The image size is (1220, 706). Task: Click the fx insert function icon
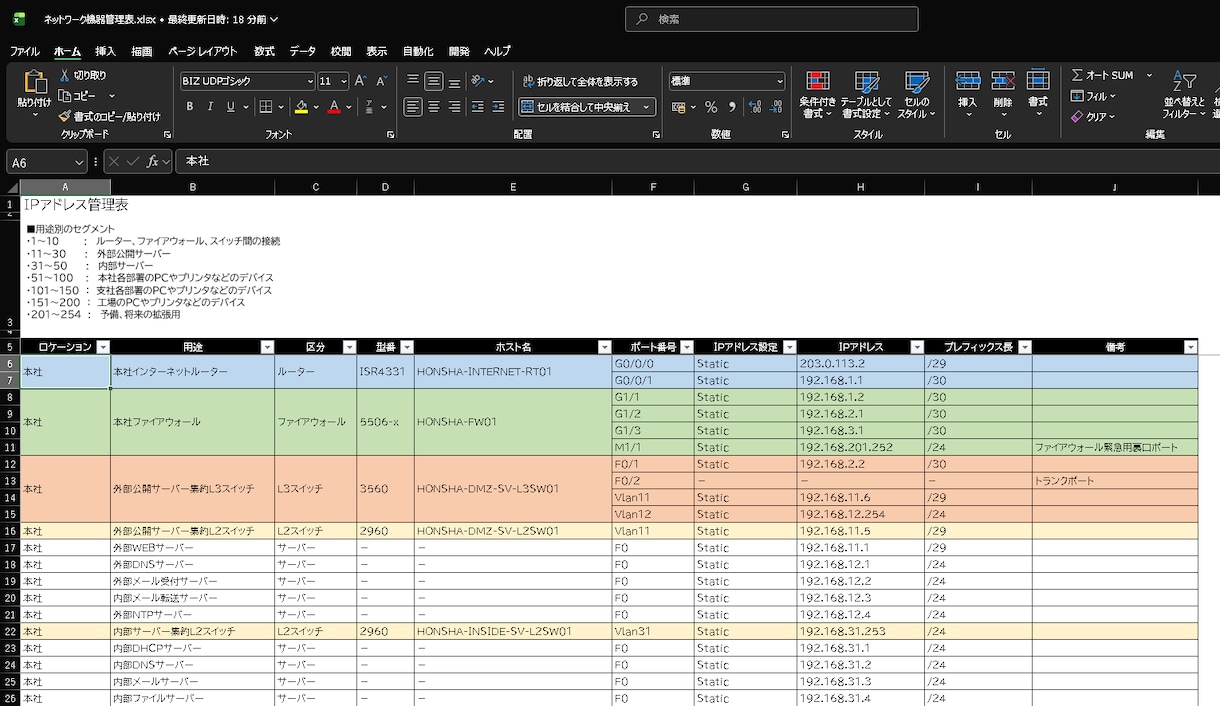pos(153,161)
